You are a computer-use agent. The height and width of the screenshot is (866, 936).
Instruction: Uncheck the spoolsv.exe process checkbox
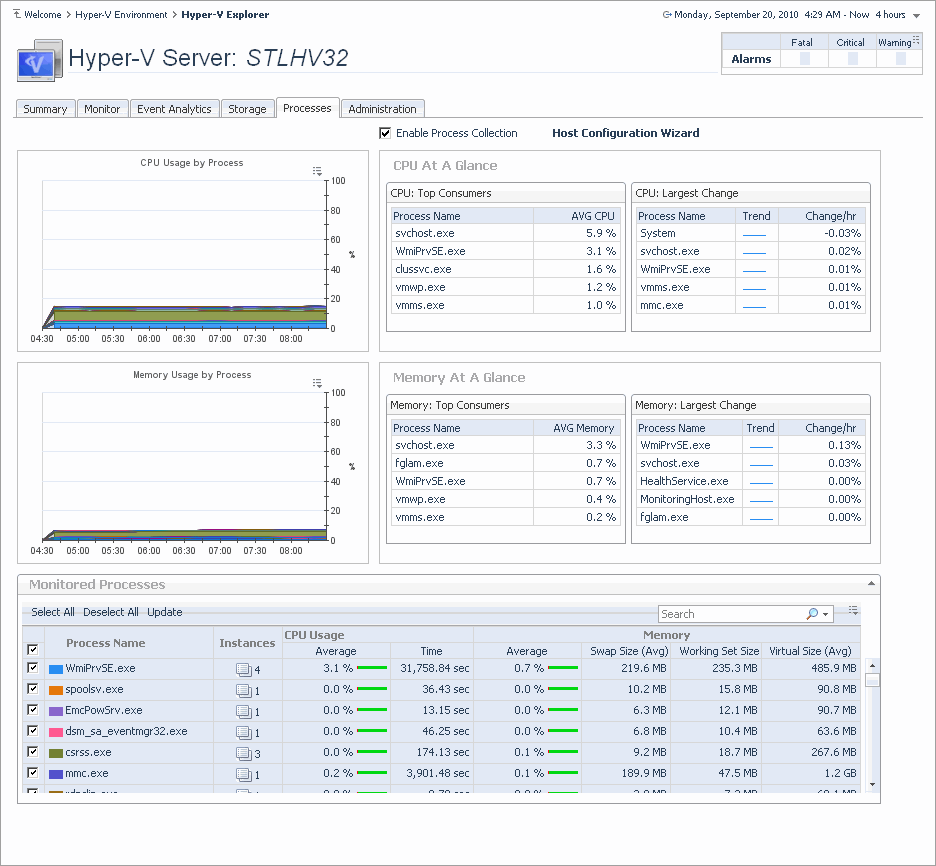tap(33, 689)
